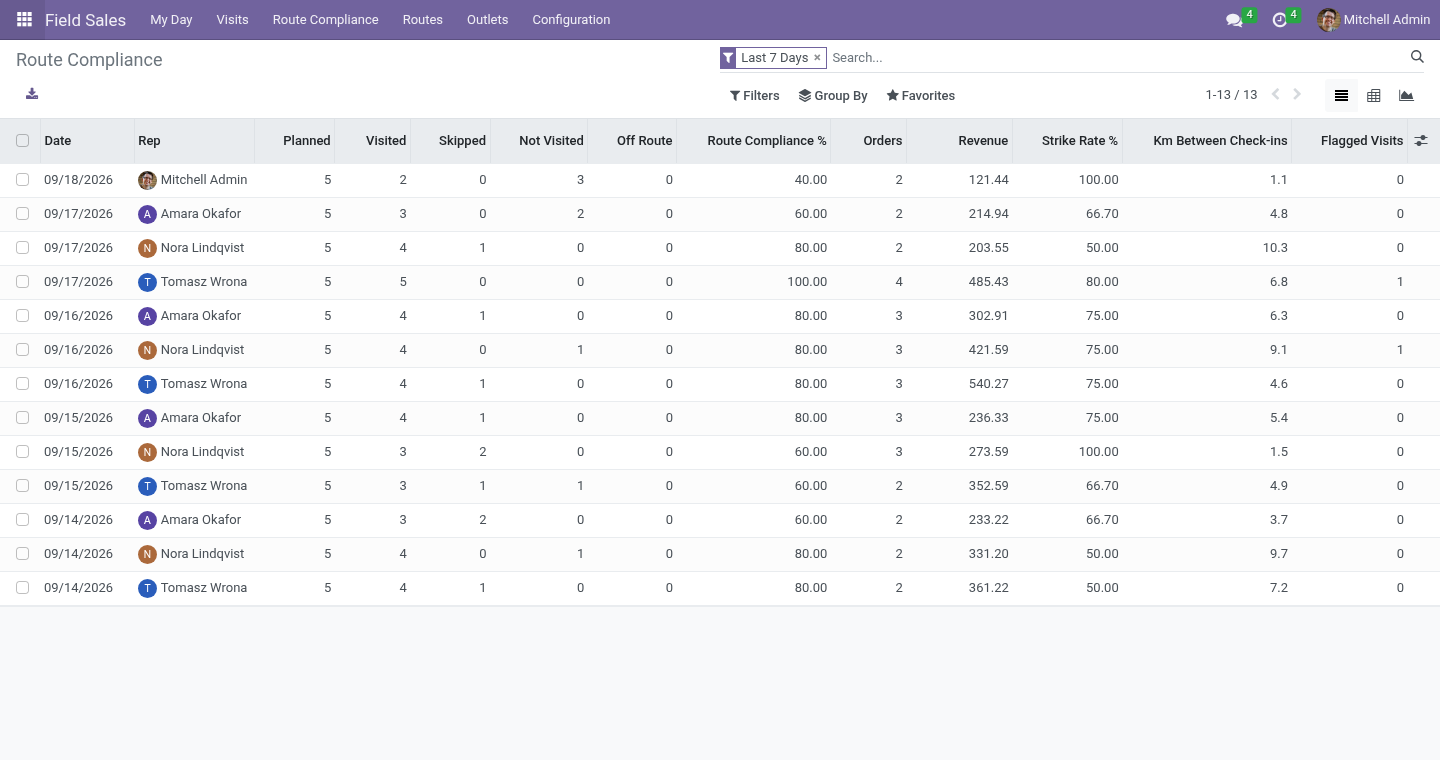Viewport: 1440px width, 760px height.
Task: Open the Outlets menu
Action: 488,20
